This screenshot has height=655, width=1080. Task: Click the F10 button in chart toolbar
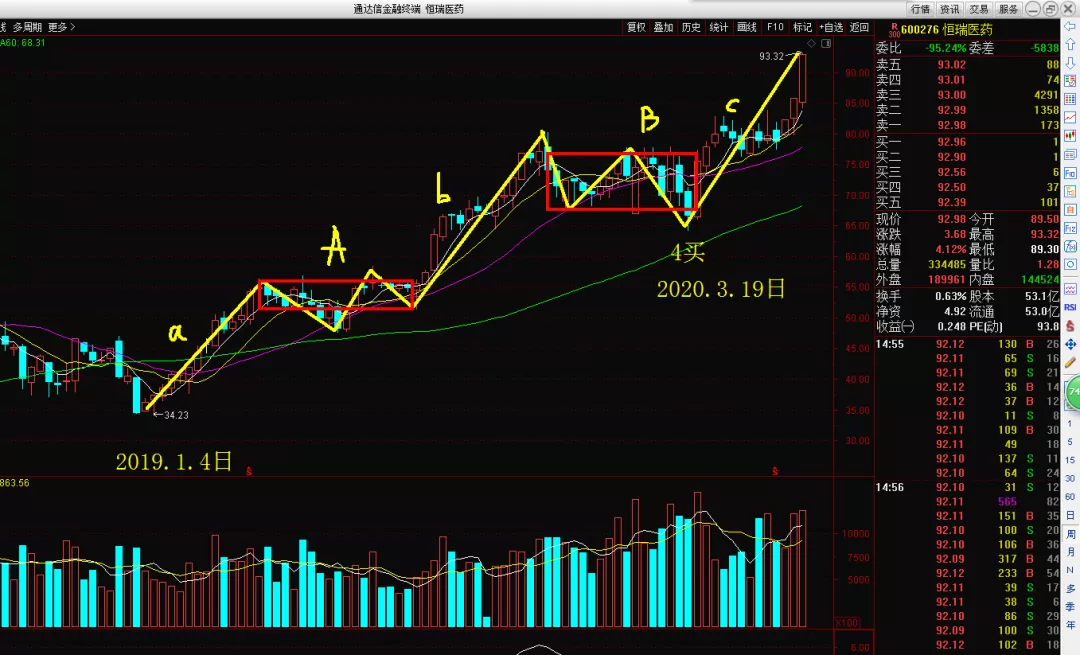pyautogui.click(x=775, y=27)
